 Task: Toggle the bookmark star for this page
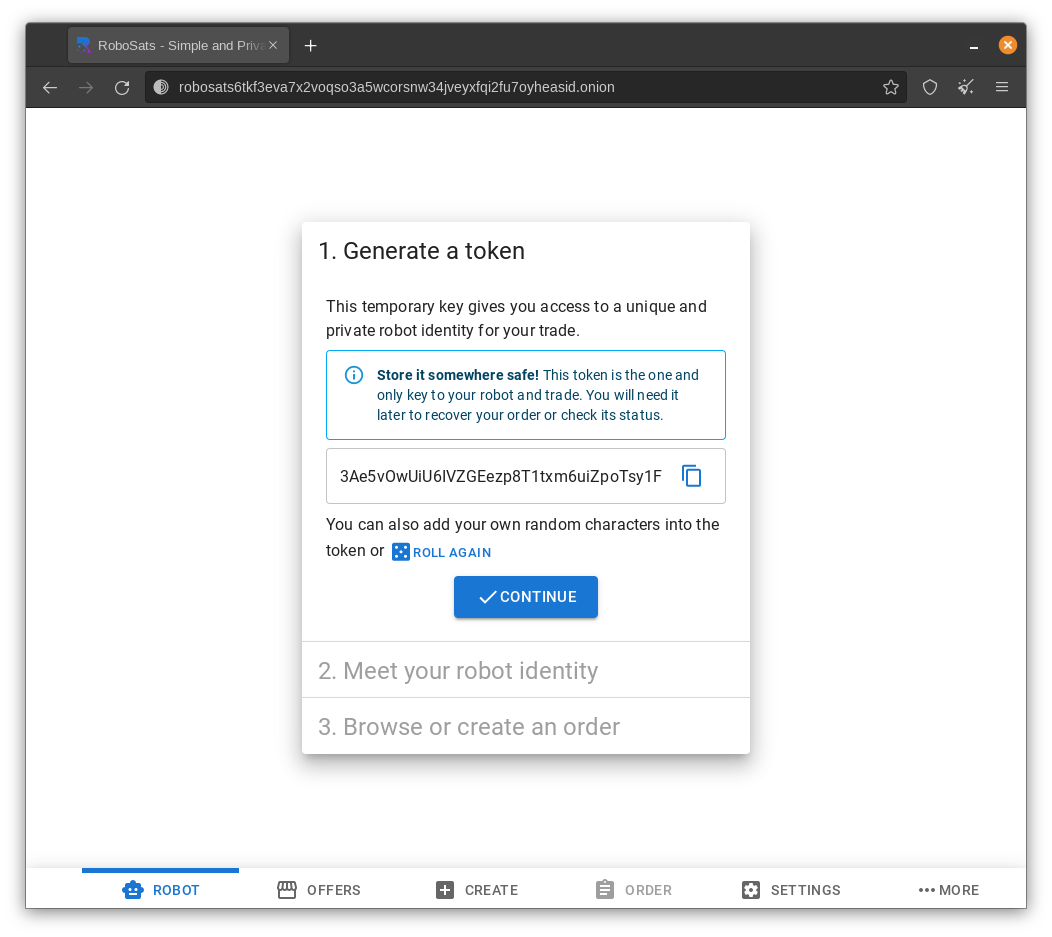(x=891, y=87)
